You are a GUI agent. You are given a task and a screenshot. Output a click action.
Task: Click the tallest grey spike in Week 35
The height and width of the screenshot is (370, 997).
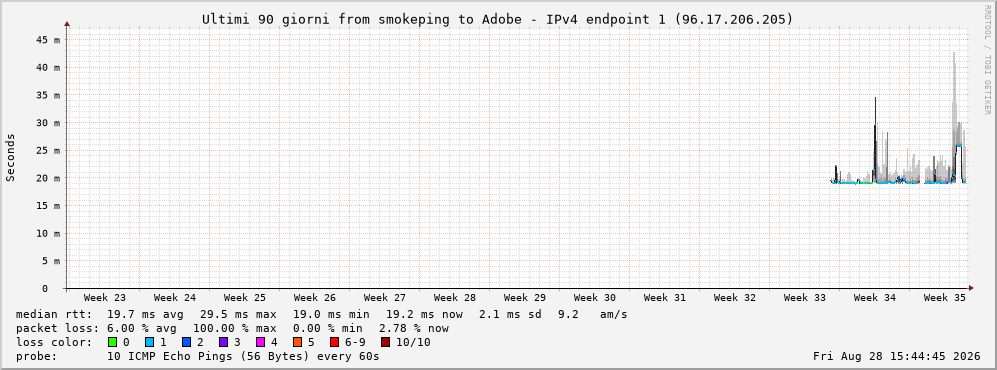point(954,95)
